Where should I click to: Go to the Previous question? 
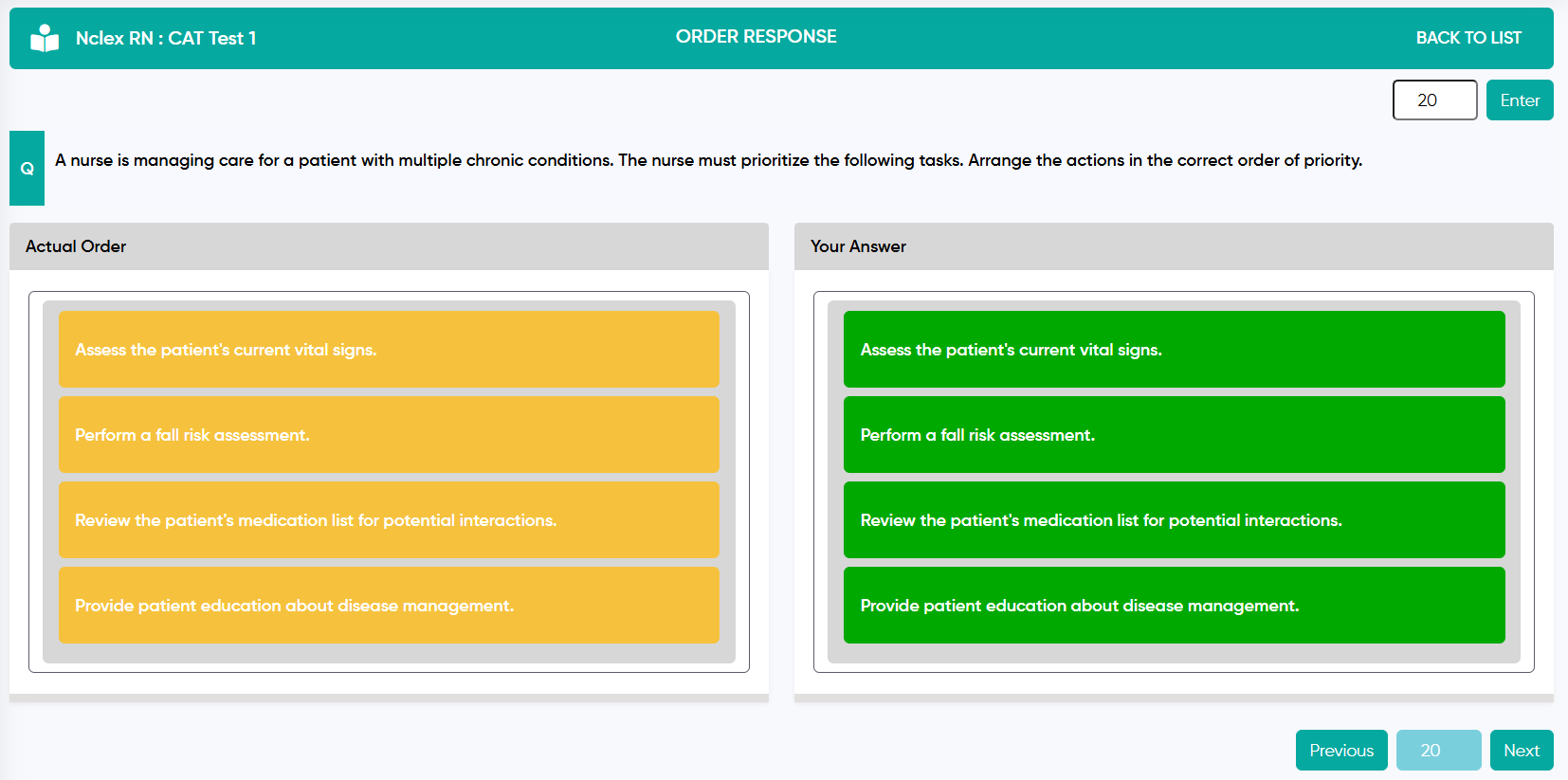pyautogui.click(x=1341, y=751)
